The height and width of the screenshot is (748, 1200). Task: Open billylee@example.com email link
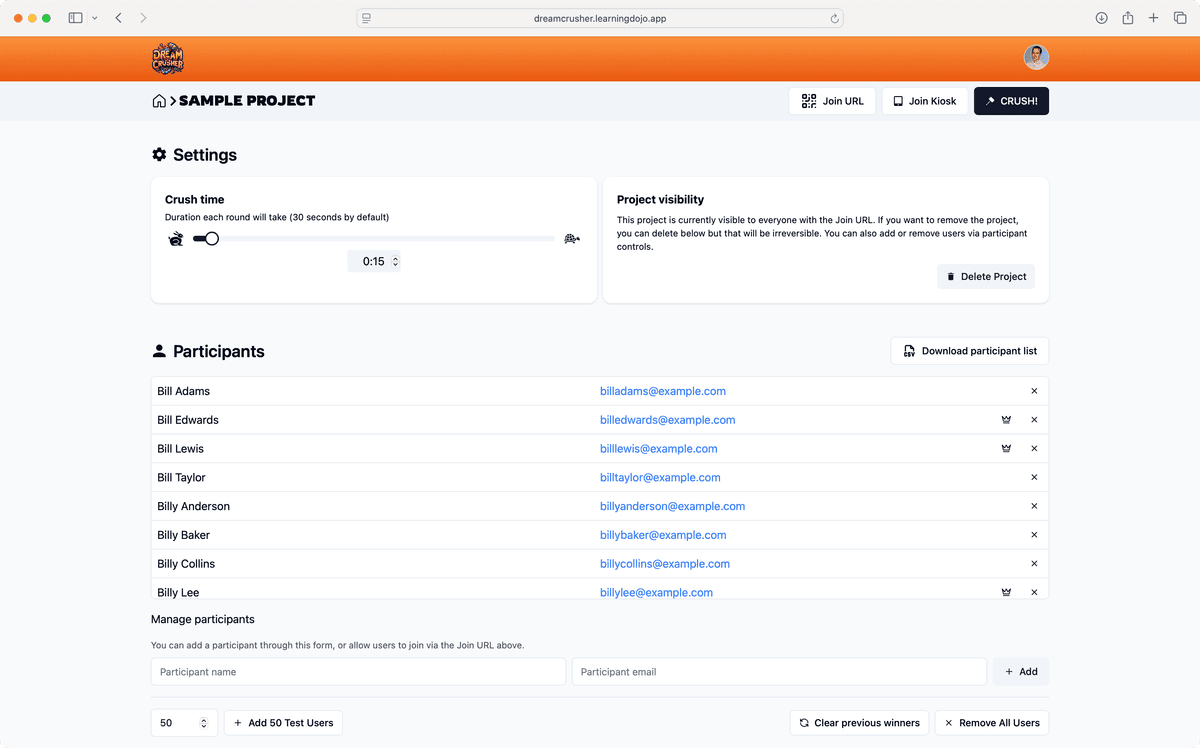click(657, 592)
